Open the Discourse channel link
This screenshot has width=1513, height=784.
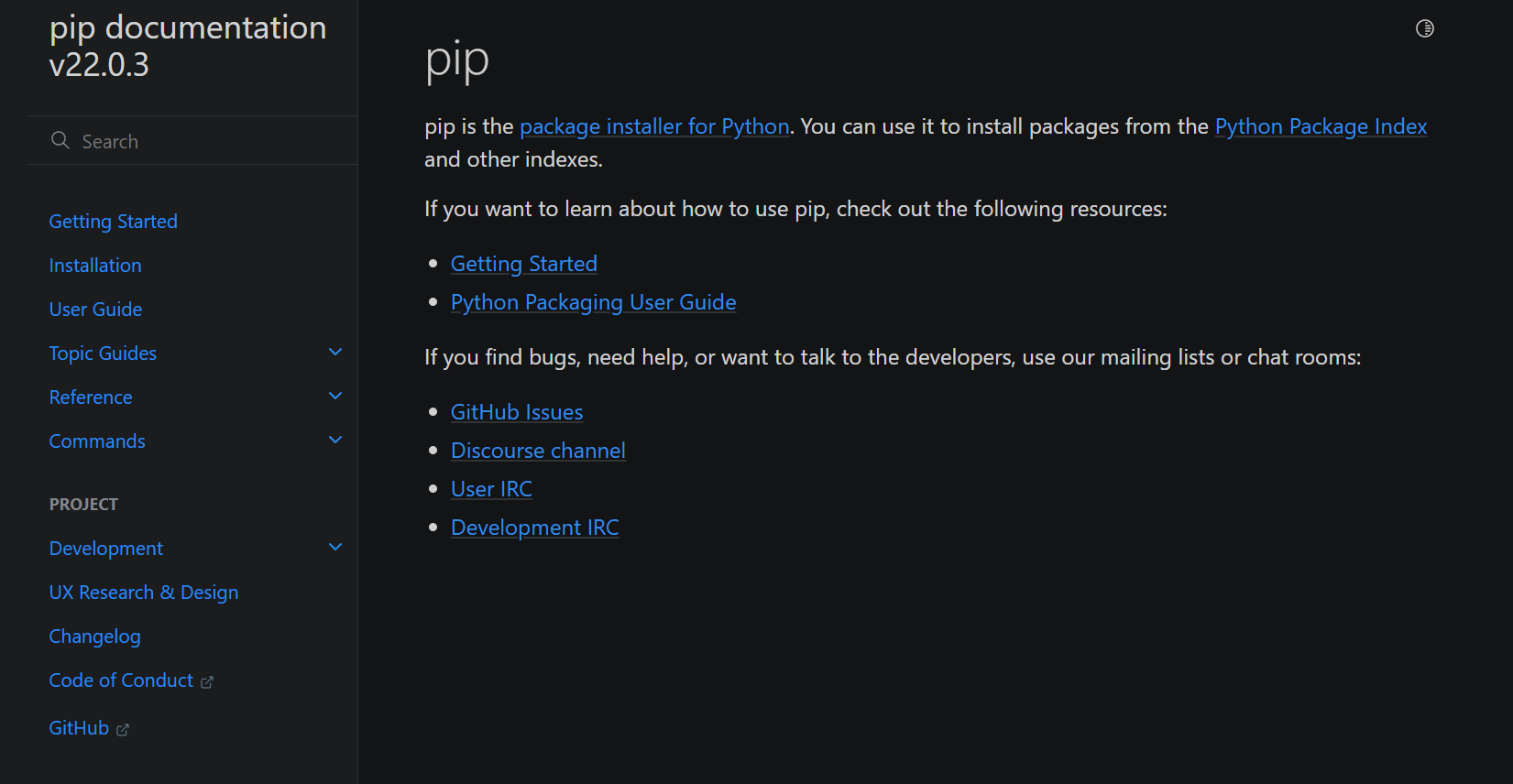538,450
